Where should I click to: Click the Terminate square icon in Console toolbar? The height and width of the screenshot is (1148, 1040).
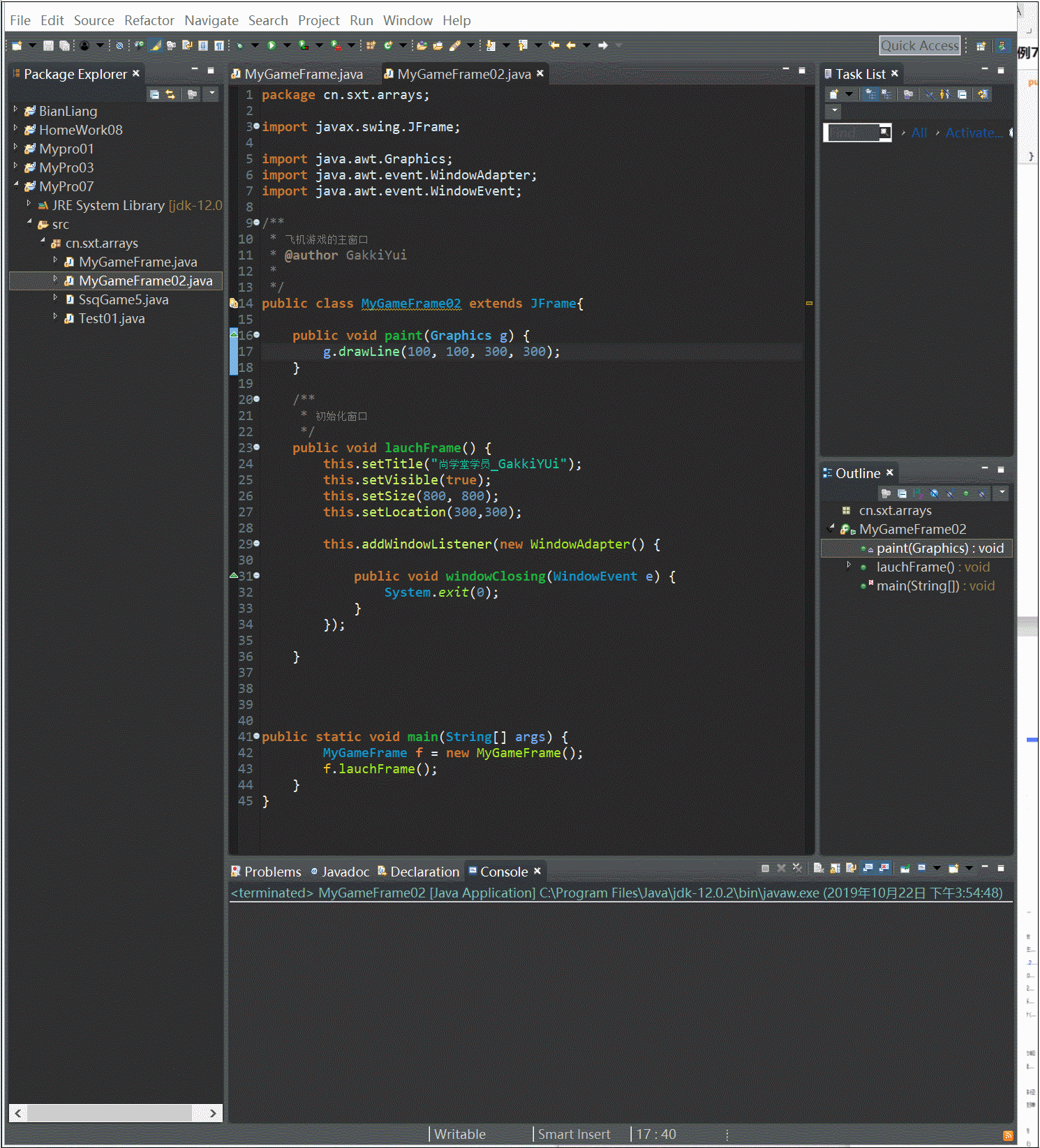pyautogui.click(x=765, y=868)
